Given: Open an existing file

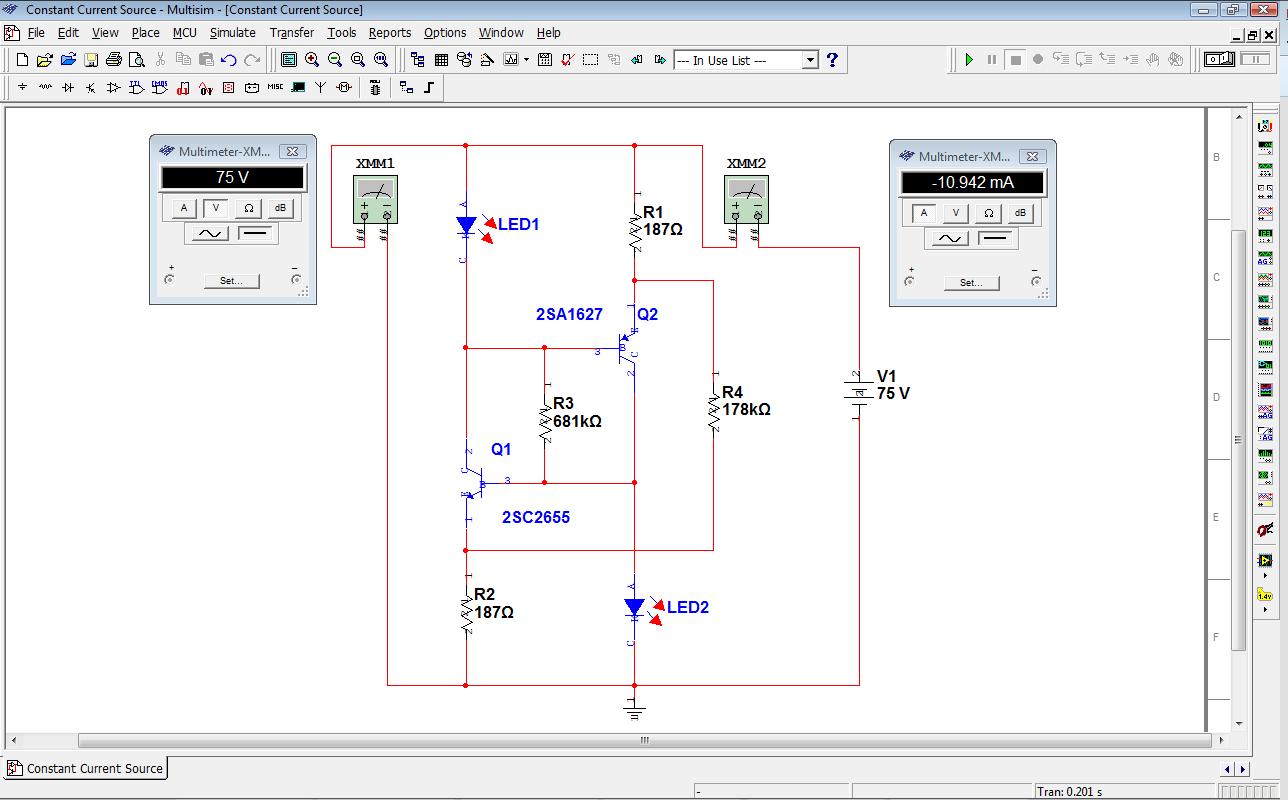Looking at the screenshot, I should 44,60.
